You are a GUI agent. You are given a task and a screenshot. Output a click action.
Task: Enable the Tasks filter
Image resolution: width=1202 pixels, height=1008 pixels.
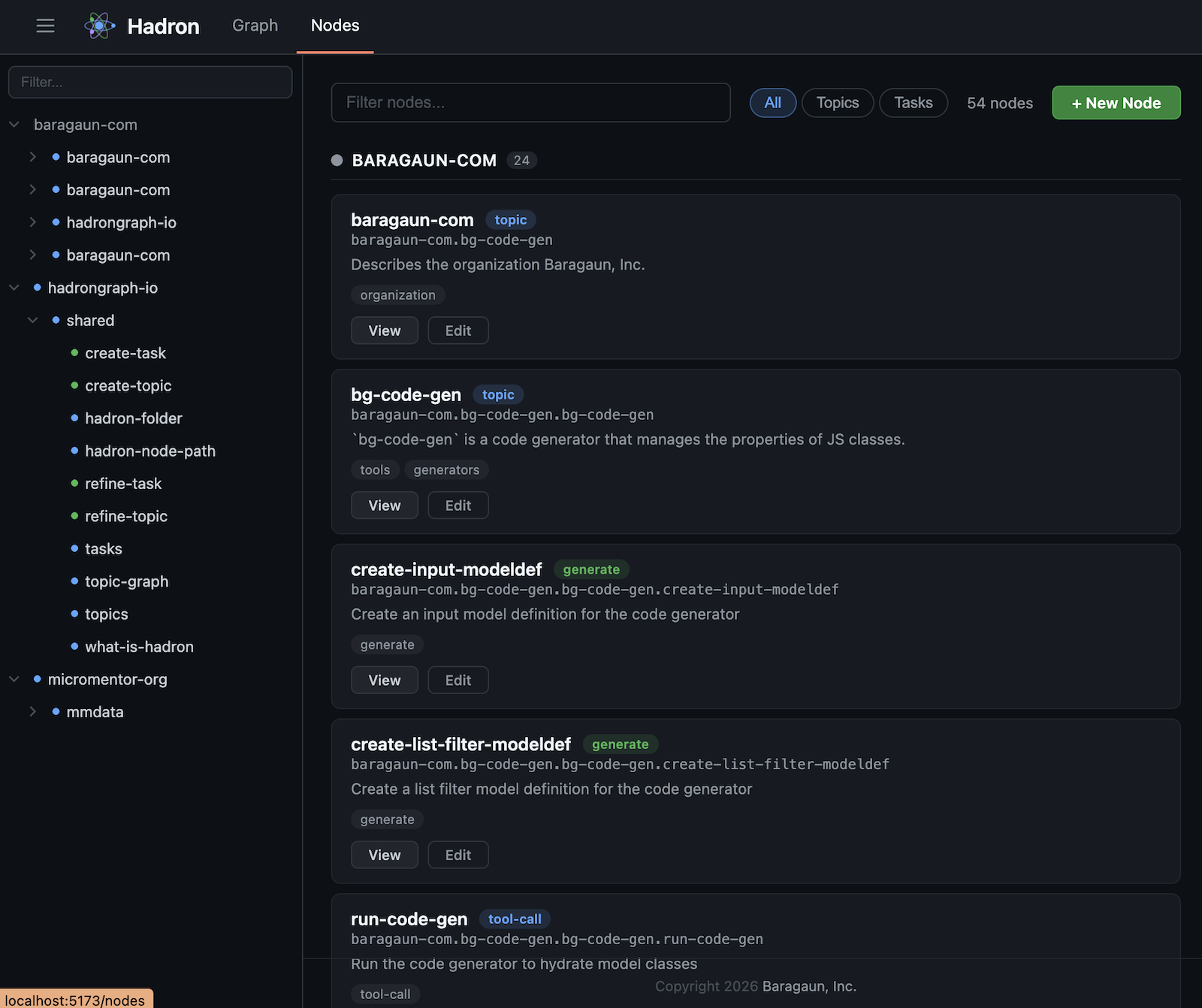pos(913,103)
